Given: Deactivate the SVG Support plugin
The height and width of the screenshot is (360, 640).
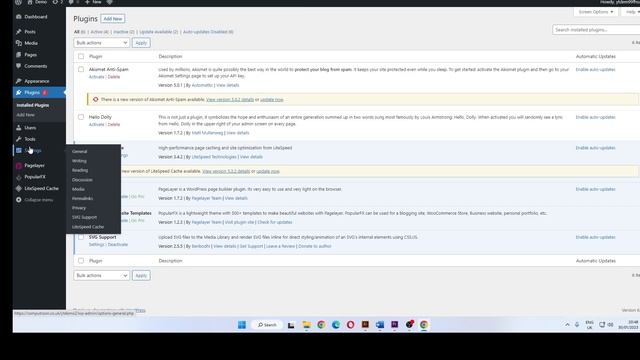Looking at the screenshot, I should (118, 244).
